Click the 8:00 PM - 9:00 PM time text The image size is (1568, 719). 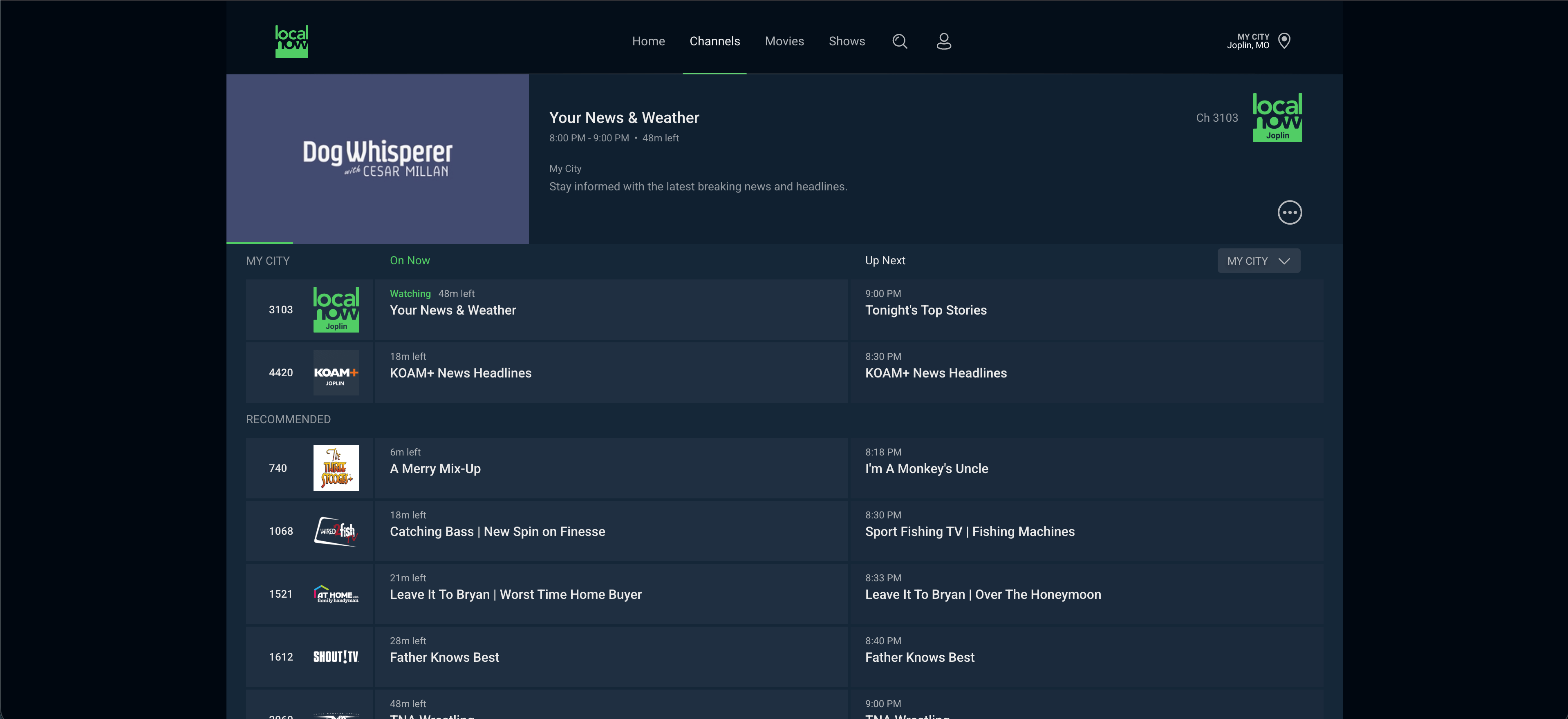point(589,138)
